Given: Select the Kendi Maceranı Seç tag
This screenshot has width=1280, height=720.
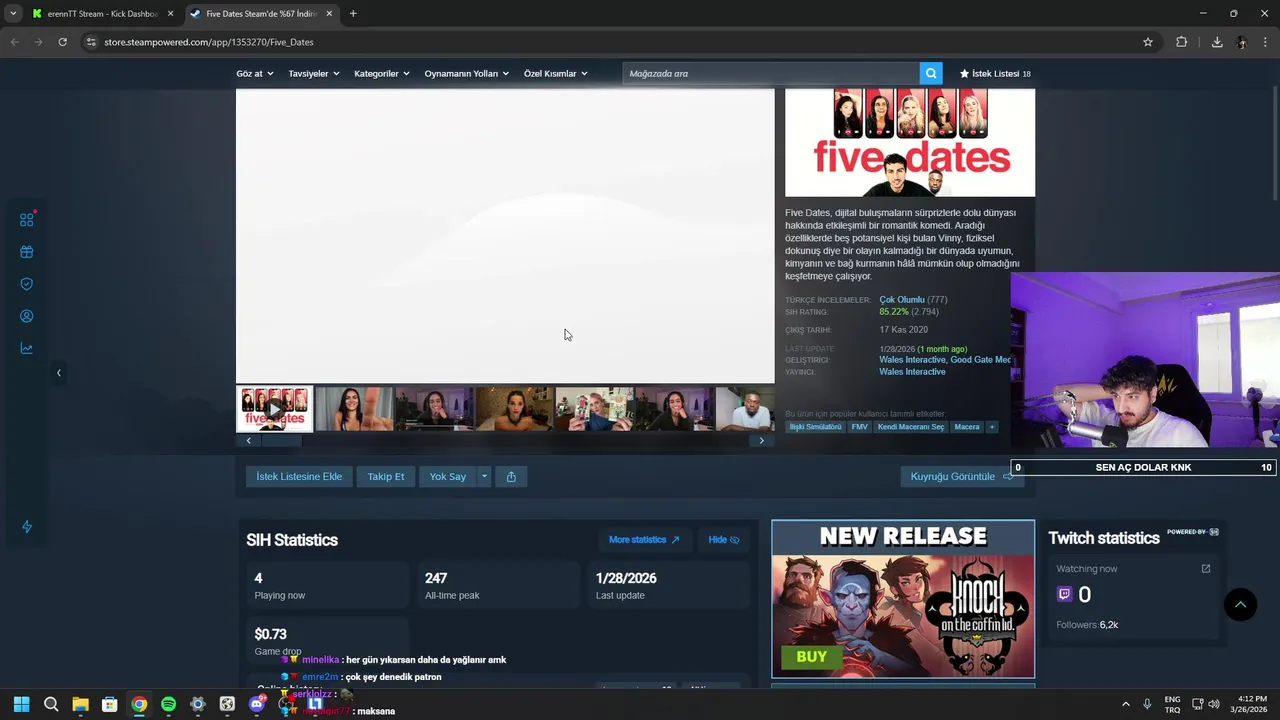Looking at the screenshot, I should [x=910, y=427].
